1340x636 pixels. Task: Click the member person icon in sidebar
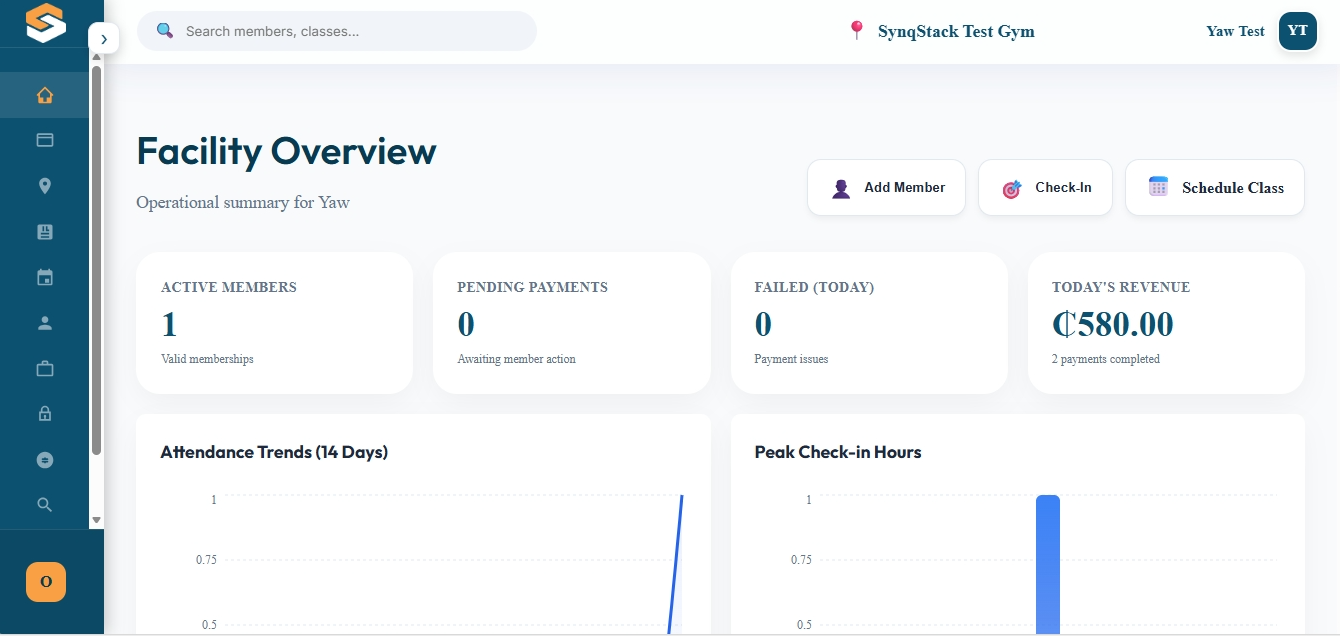coord(44,322)
